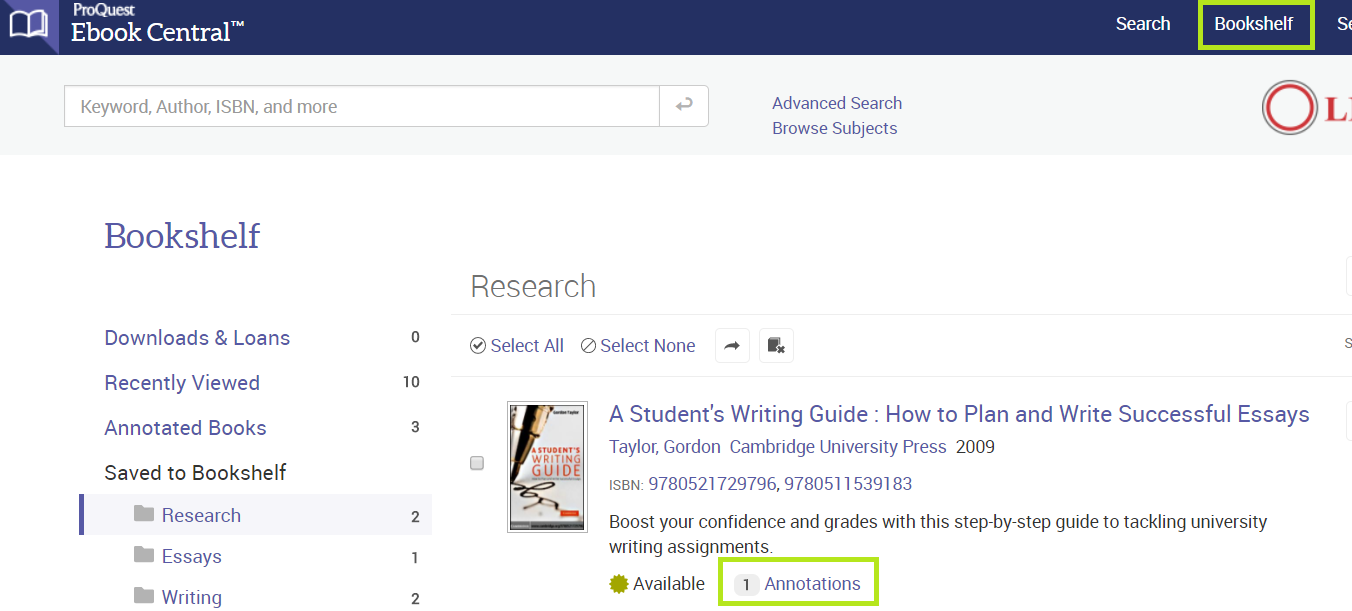Click the publication year 2009
Screen dimensions: 1352x611
point(975,447)
